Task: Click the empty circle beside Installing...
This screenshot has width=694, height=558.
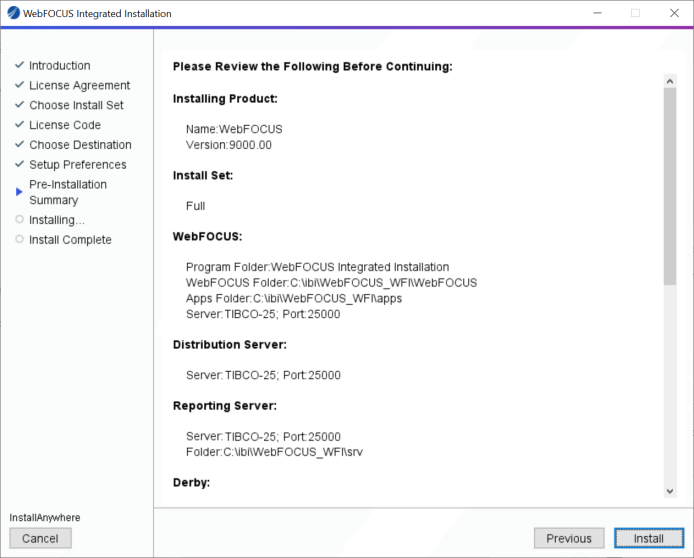Action: point(19,219)
